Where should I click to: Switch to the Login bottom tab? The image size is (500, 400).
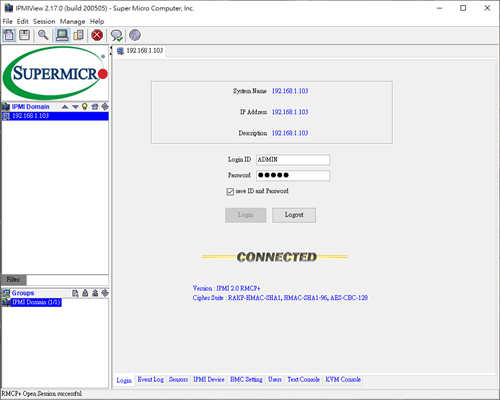[124, 380]
